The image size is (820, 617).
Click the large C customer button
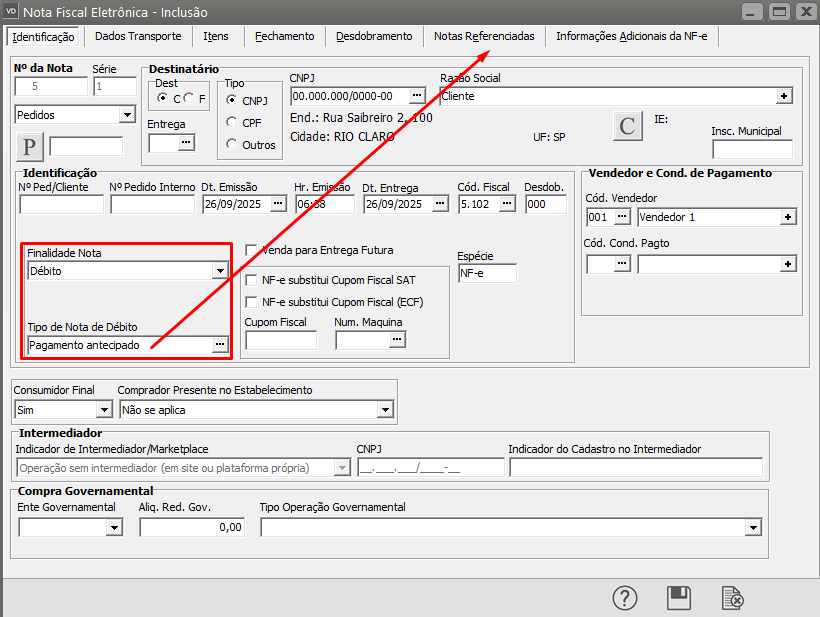click(627, 126)
